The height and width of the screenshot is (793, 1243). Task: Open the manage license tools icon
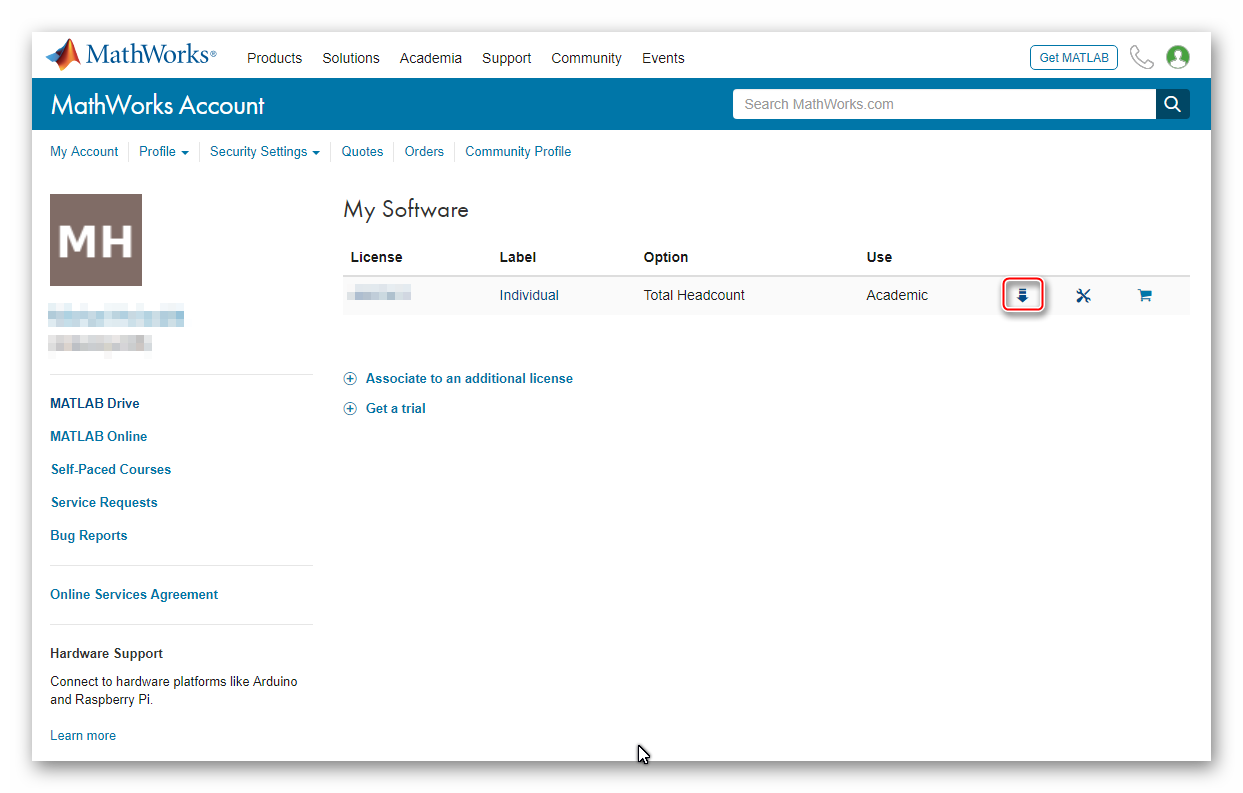coord(1083,296)
